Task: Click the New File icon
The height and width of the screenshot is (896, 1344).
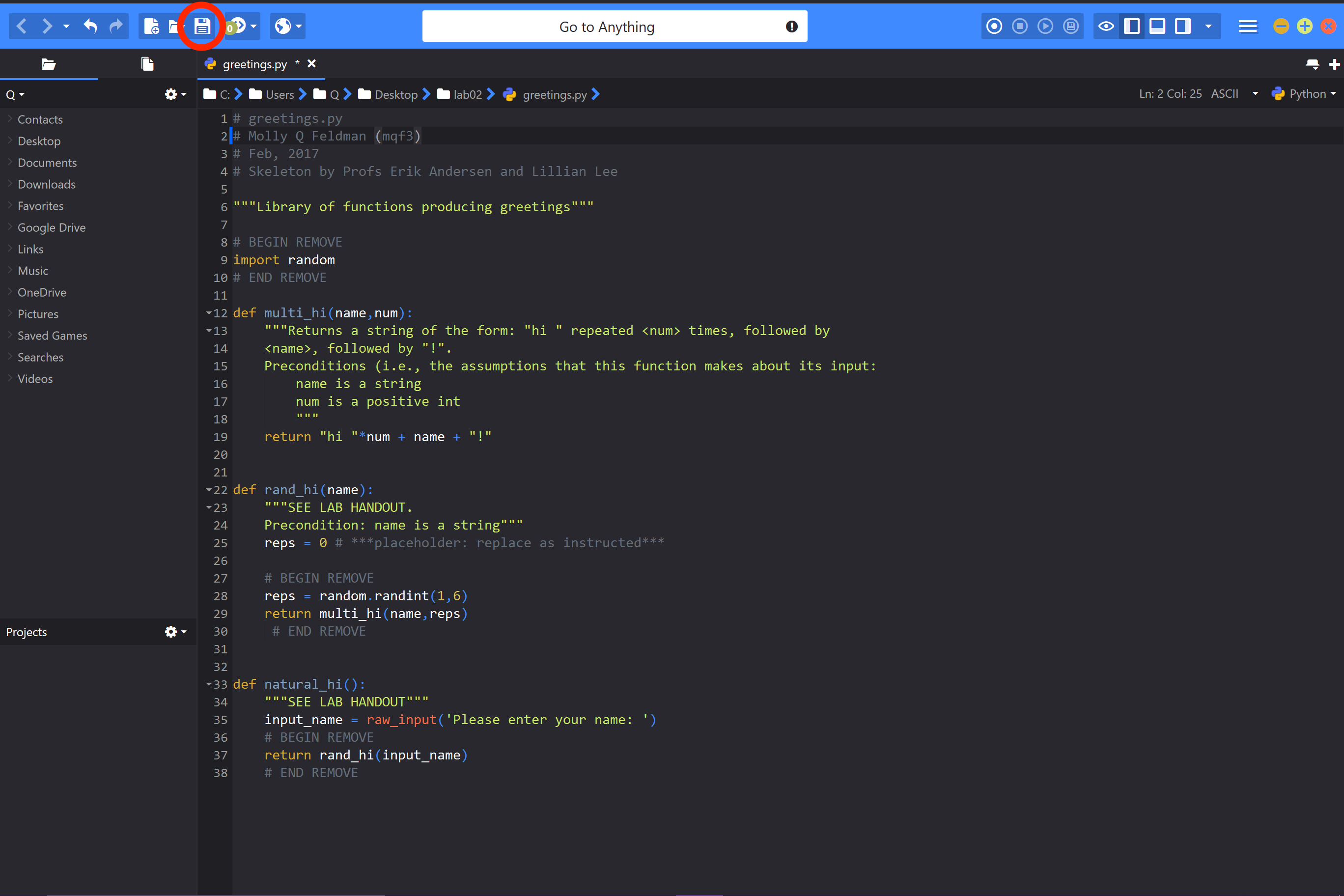Action: 151,27
